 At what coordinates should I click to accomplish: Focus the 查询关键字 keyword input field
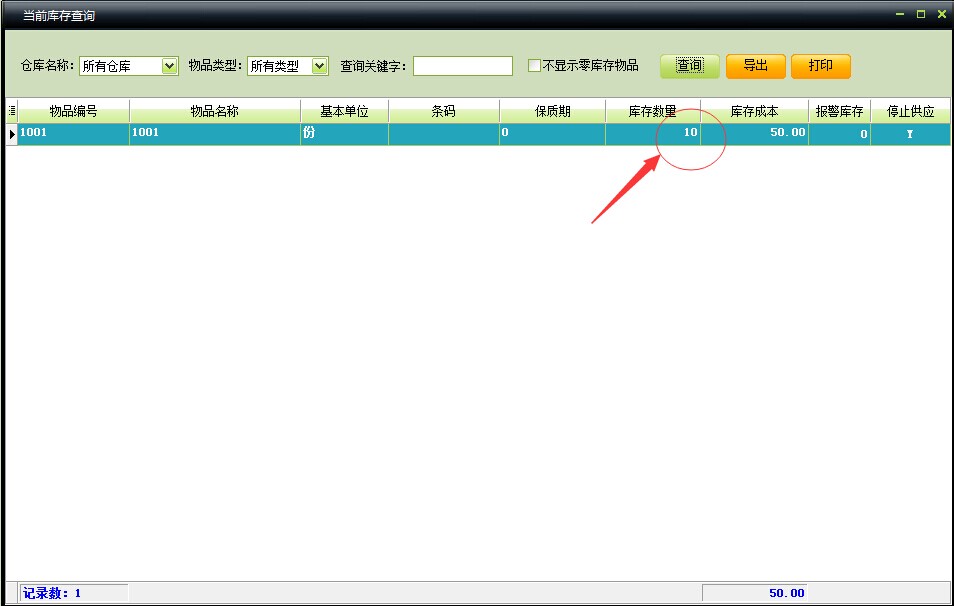[463, 66]
